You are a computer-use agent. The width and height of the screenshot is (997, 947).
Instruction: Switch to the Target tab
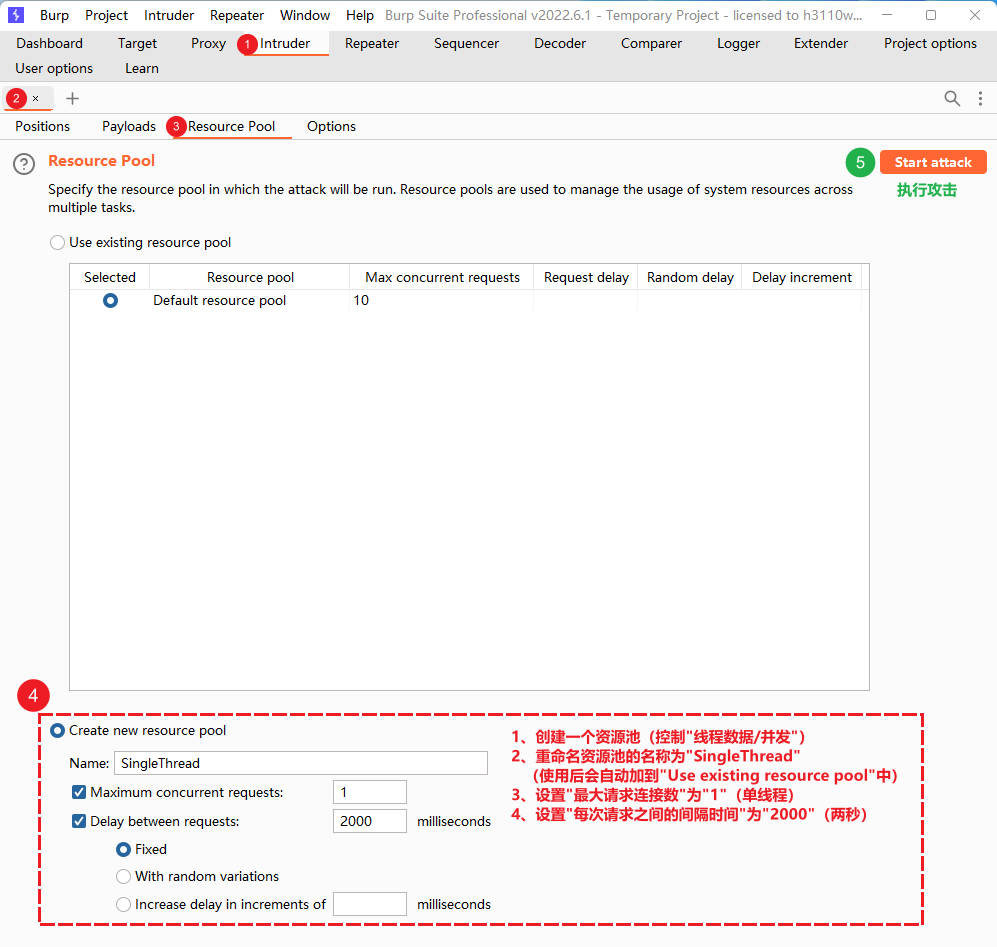pyautogui.click(x=137, y=43)
